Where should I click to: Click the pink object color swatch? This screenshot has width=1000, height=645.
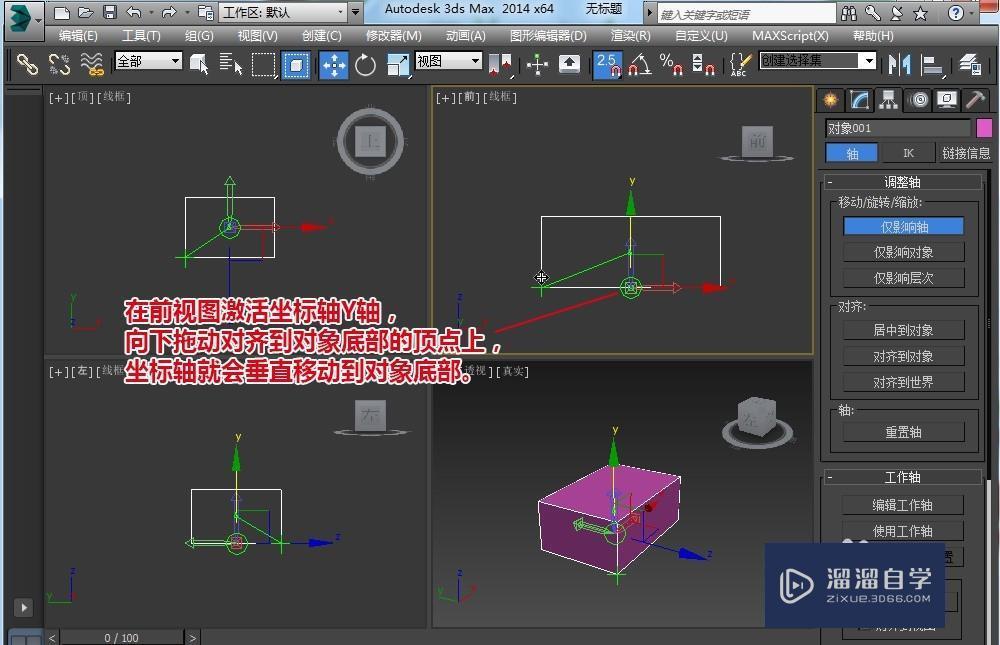[983, 128]
